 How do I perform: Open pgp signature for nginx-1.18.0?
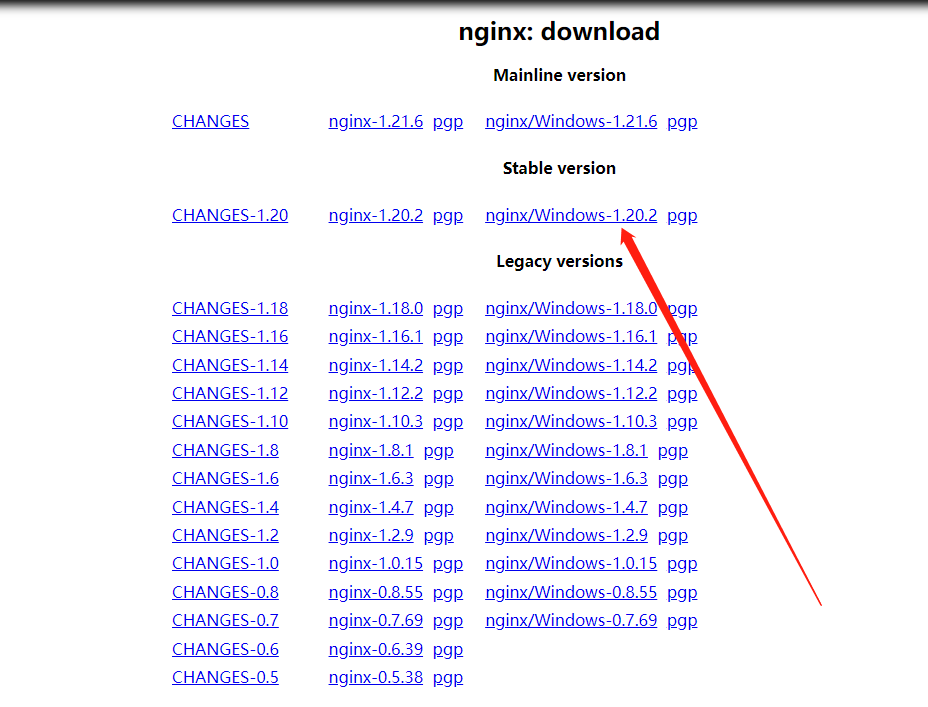point(447,309)
